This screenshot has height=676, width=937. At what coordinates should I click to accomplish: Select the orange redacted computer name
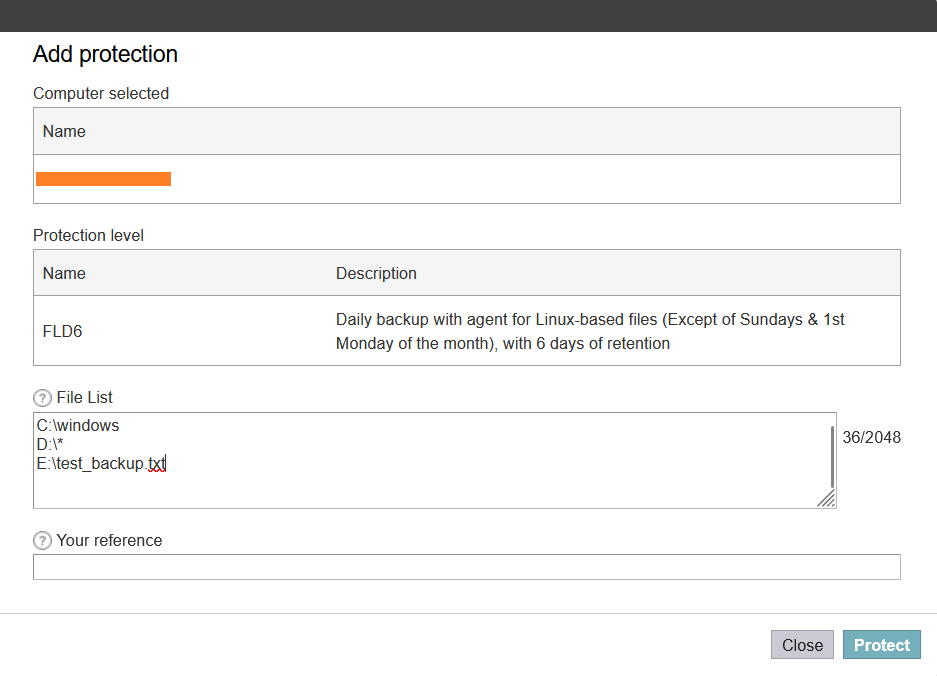coord(103,179)
